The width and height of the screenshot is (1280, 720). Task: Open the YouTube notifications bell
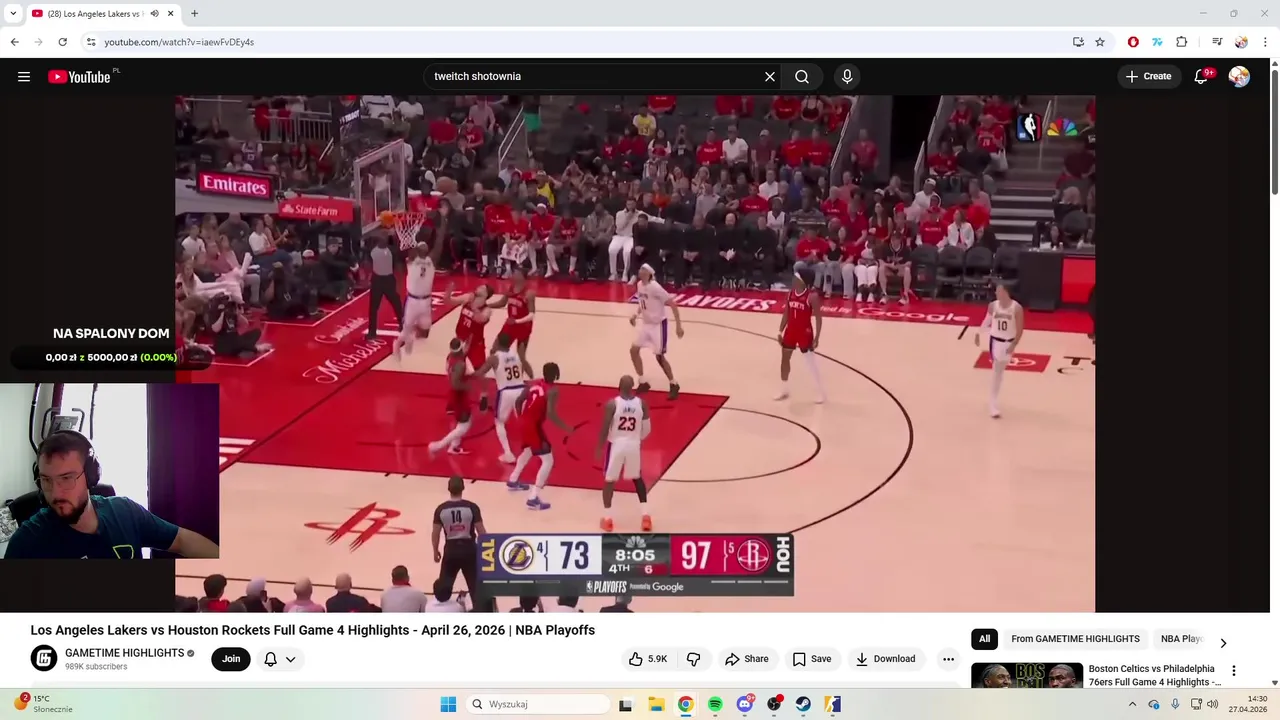click(1201, 76)
